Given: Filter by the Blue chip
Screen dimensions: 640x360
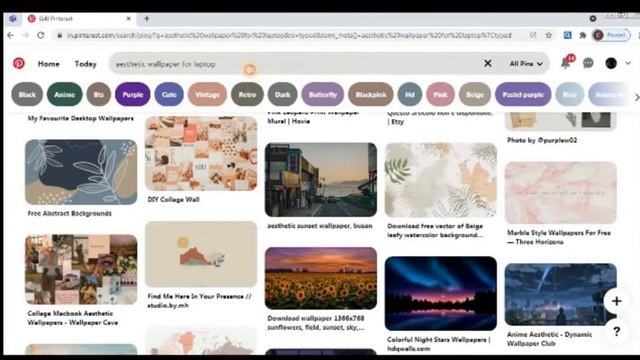Looking at the screenshot, I should 570,94.
